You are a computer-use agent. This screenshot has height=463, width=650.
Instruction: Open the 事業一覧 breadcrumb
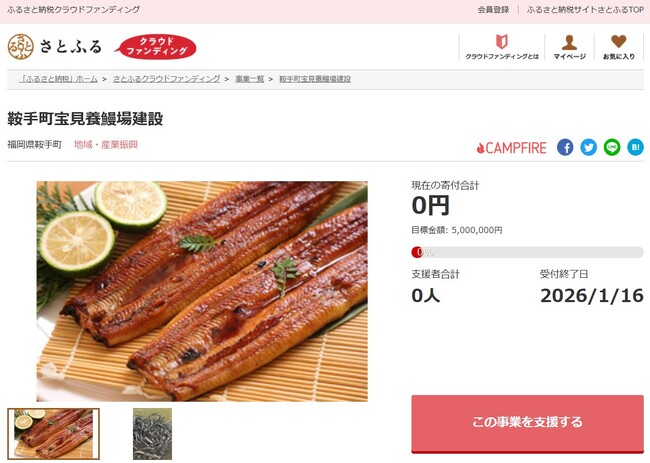pos(250,79)
